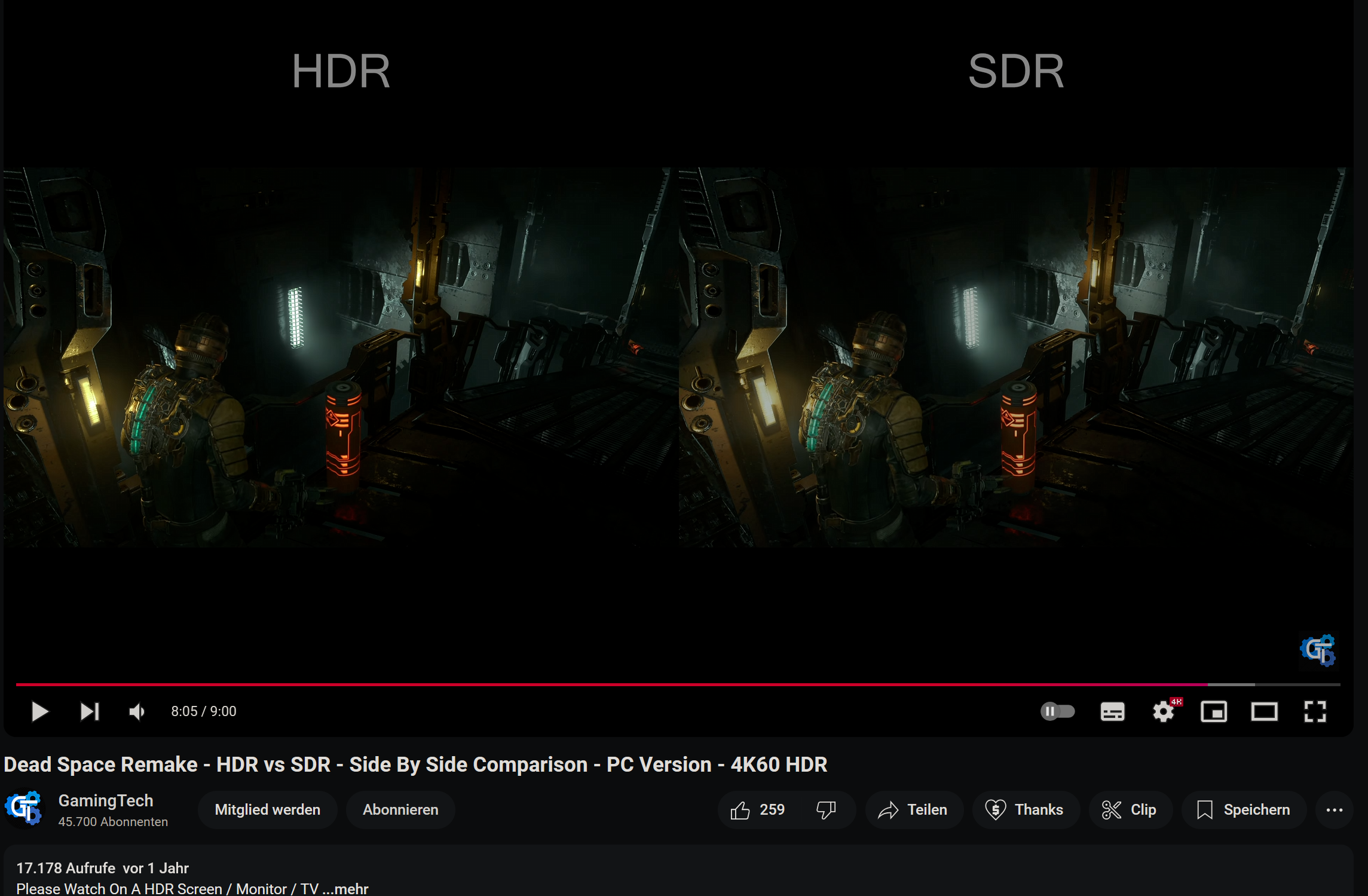Dislike the video with thumbs down
This screenshot has height=896, width=1368.
[x=827, y=810]
